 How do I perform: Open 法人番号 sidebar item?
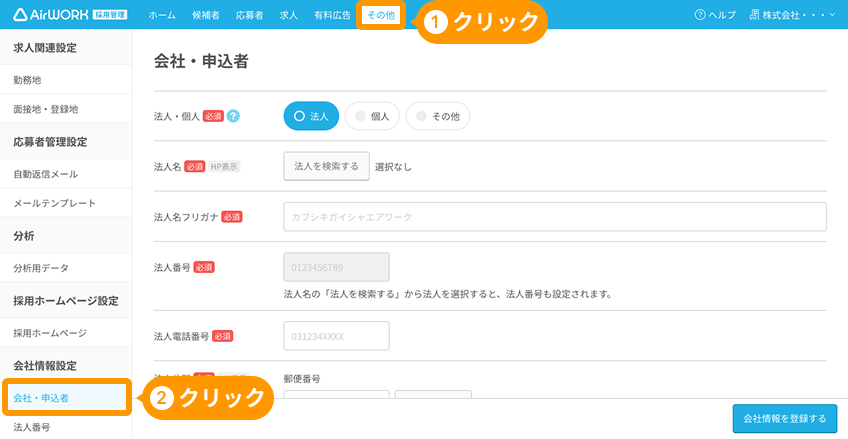coord(66,427)
